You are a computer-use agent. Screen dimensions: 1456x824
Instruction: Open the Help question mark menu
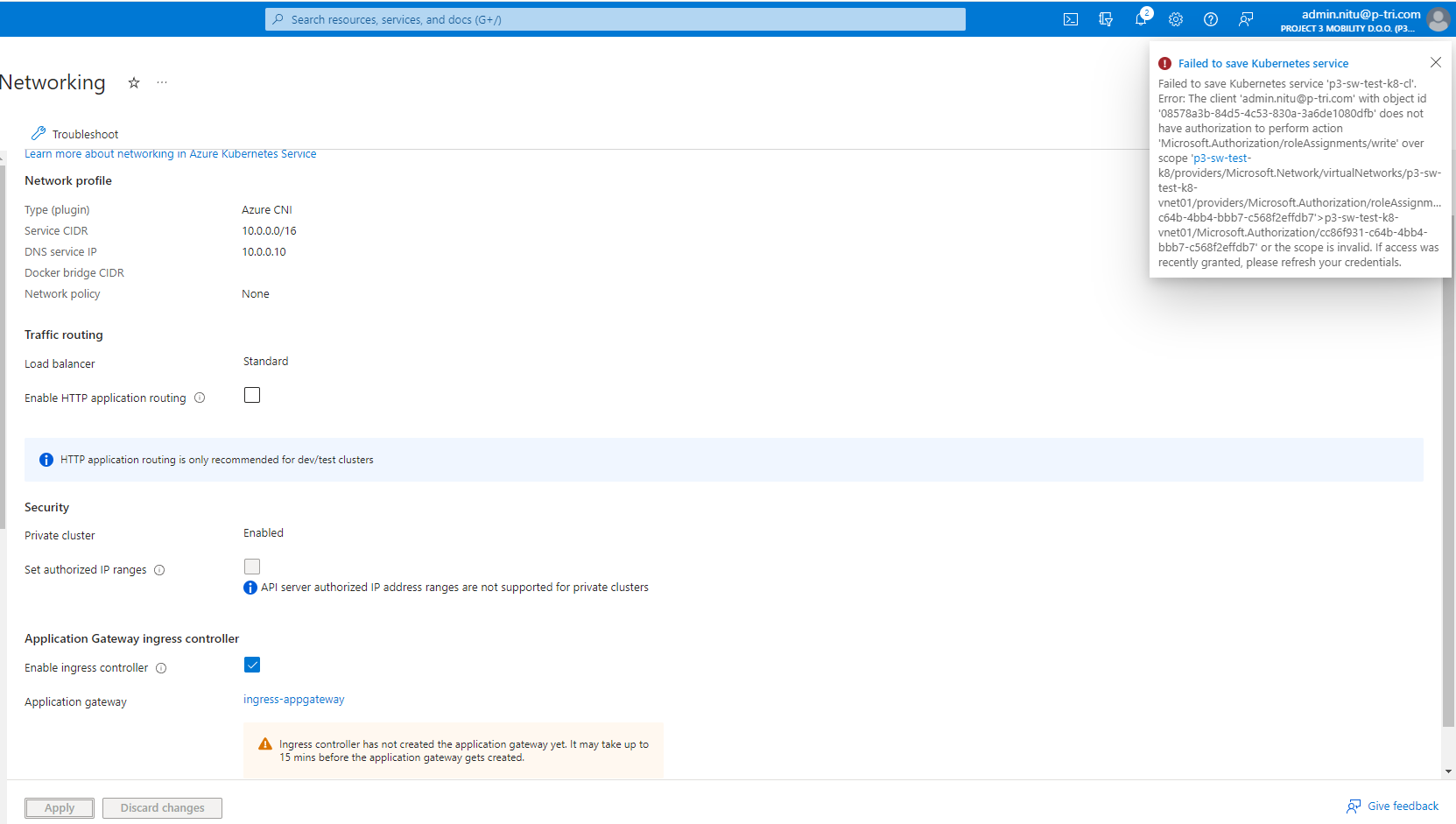tap(1211, 19)
